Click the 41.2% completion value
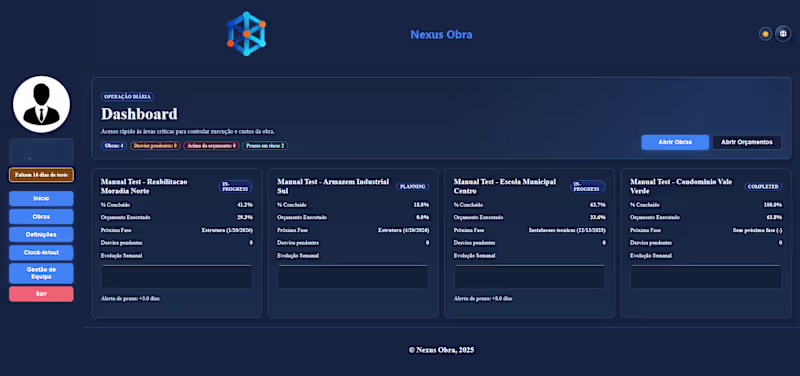 pos(245,205)
